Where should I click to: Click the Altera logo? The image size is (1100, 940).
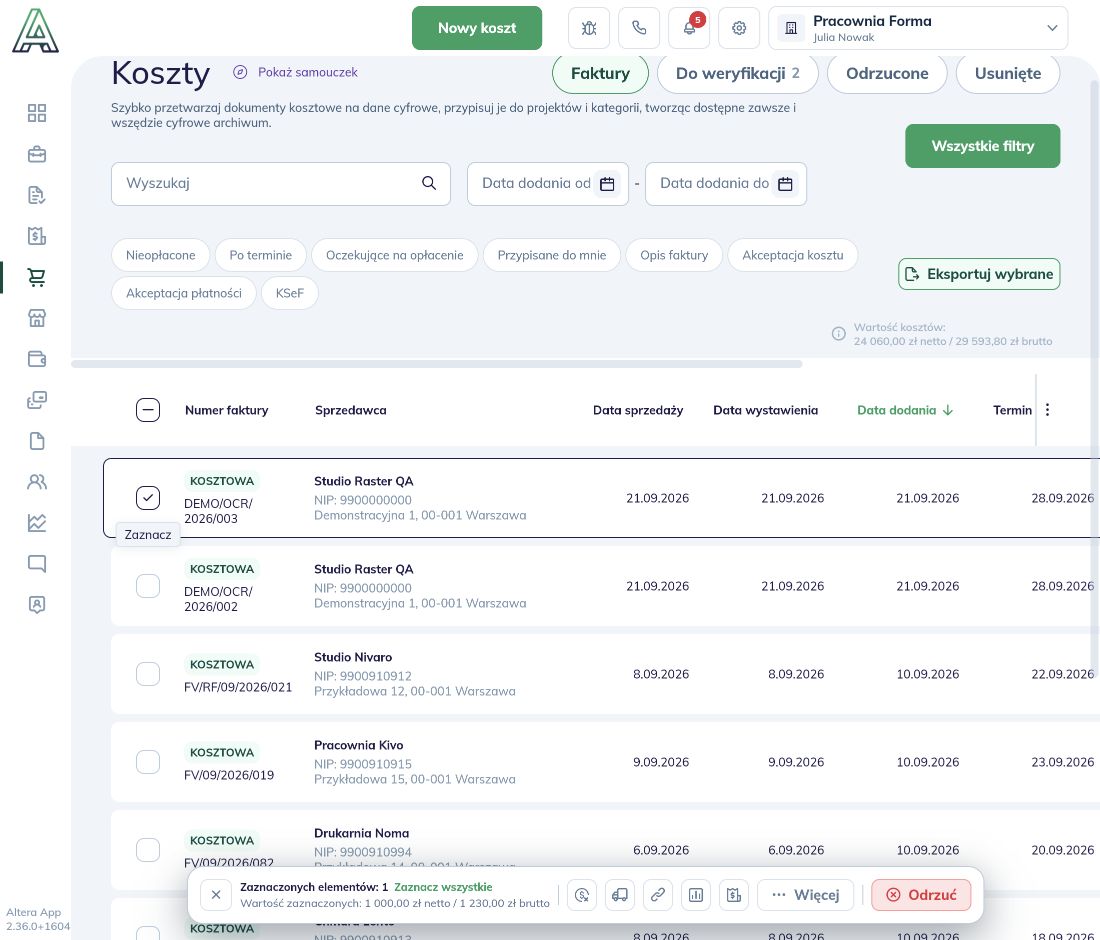35,31
